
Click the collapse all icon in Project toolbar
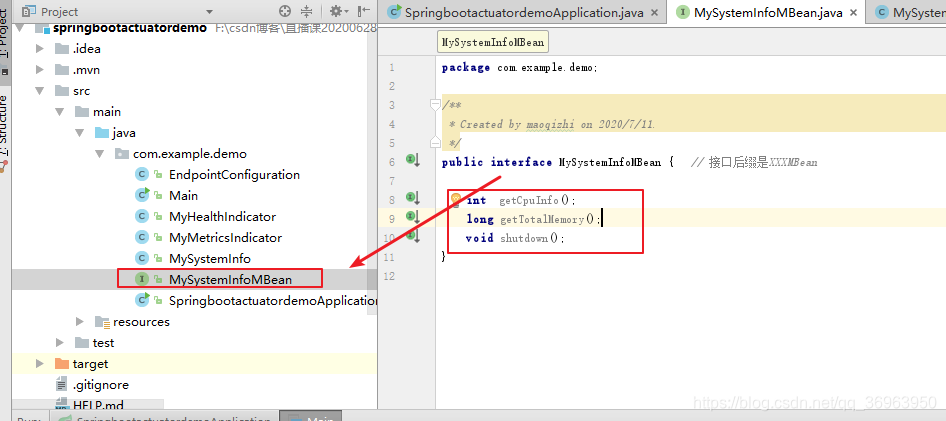click(306, 11)
